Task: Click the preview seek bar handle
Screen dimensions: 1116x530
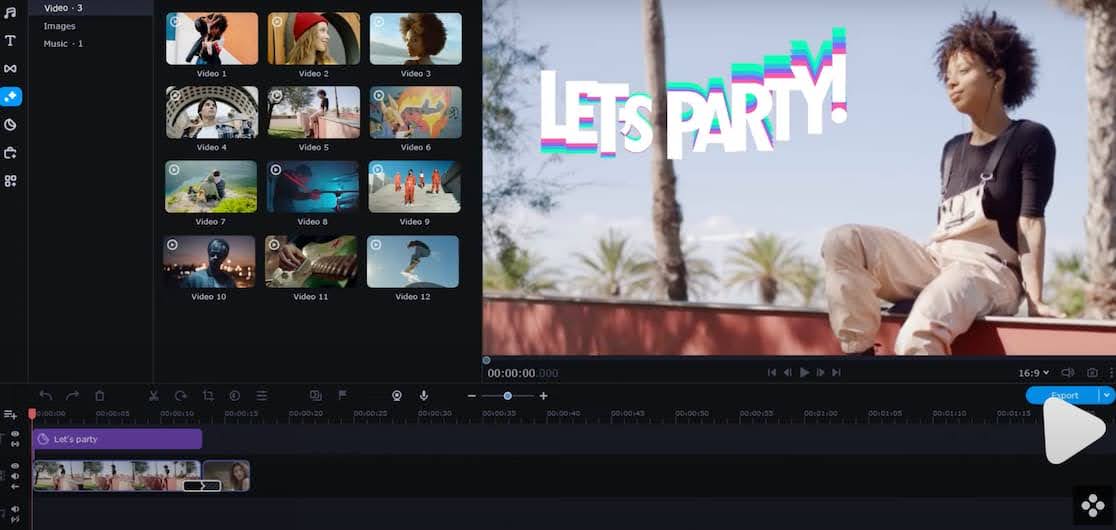Action: [x=486, y=360]
